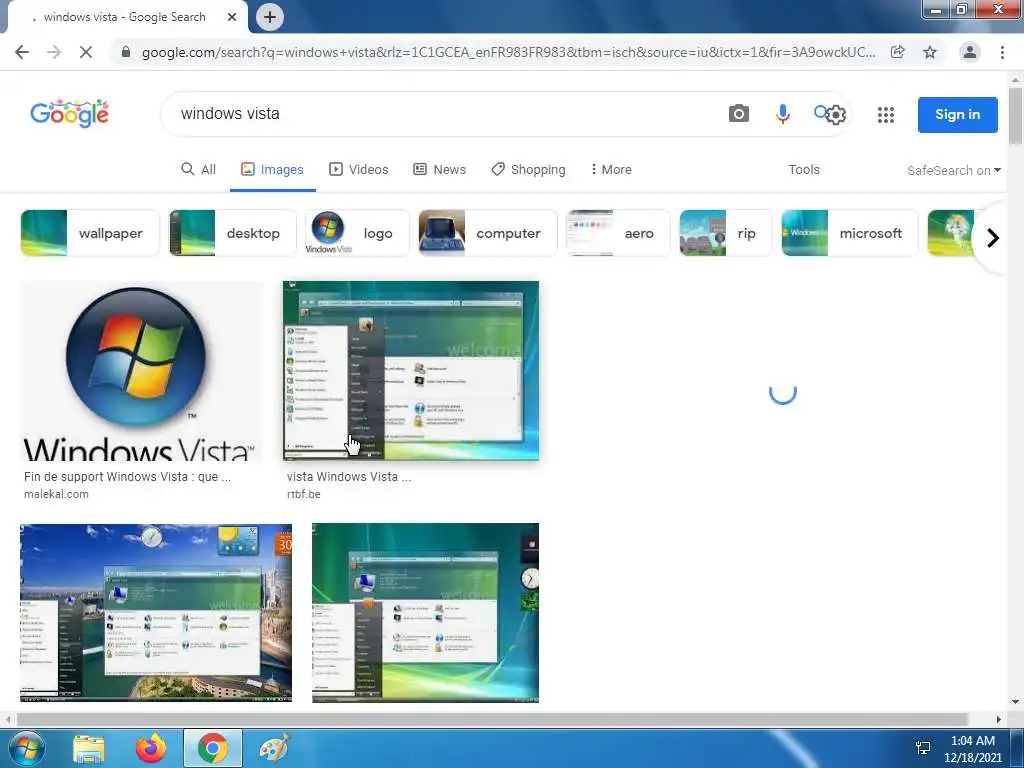Open Paint from the taskbar
Viewport: 1024px width, 768px height.
274,748
